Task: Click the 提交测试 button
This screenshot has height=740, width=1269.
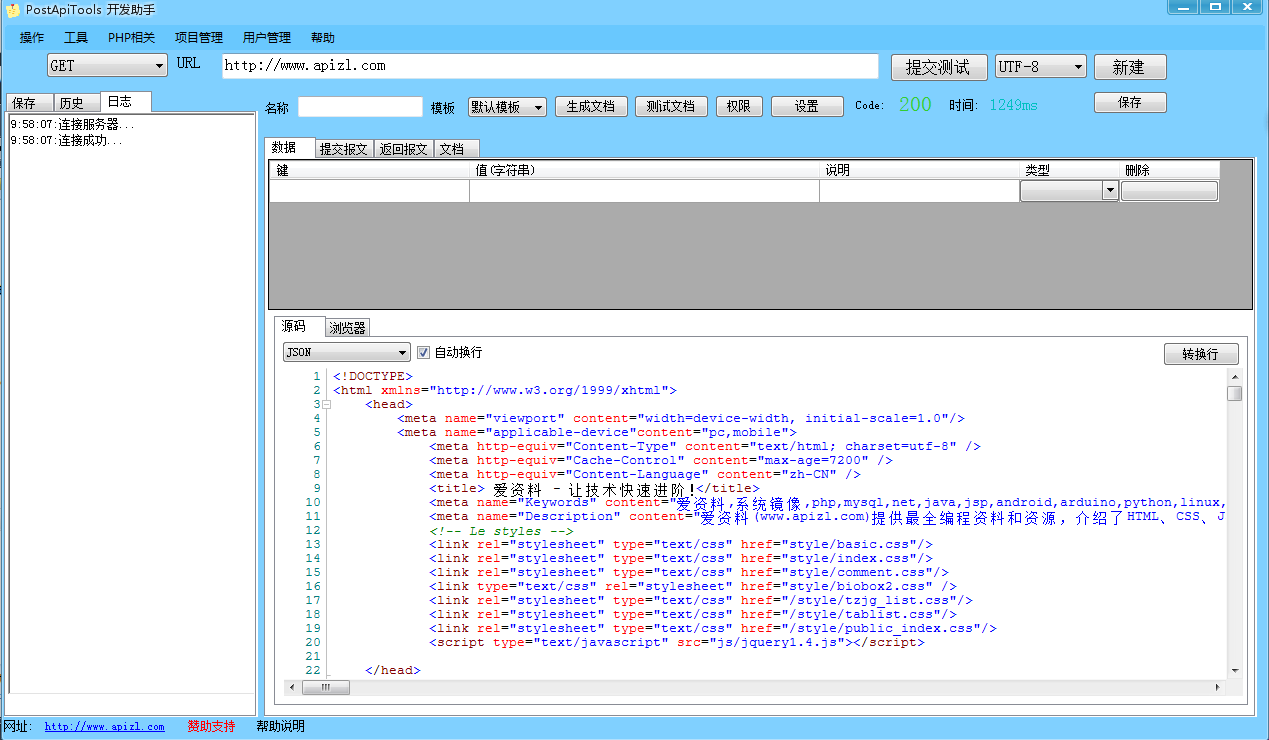Action: pos(939,67)
